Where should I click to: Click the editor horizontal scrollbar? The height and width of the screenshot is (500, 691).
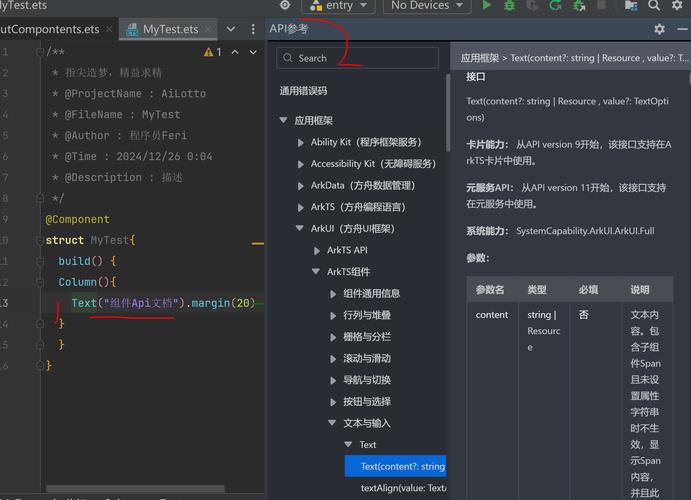click(135, 489)
